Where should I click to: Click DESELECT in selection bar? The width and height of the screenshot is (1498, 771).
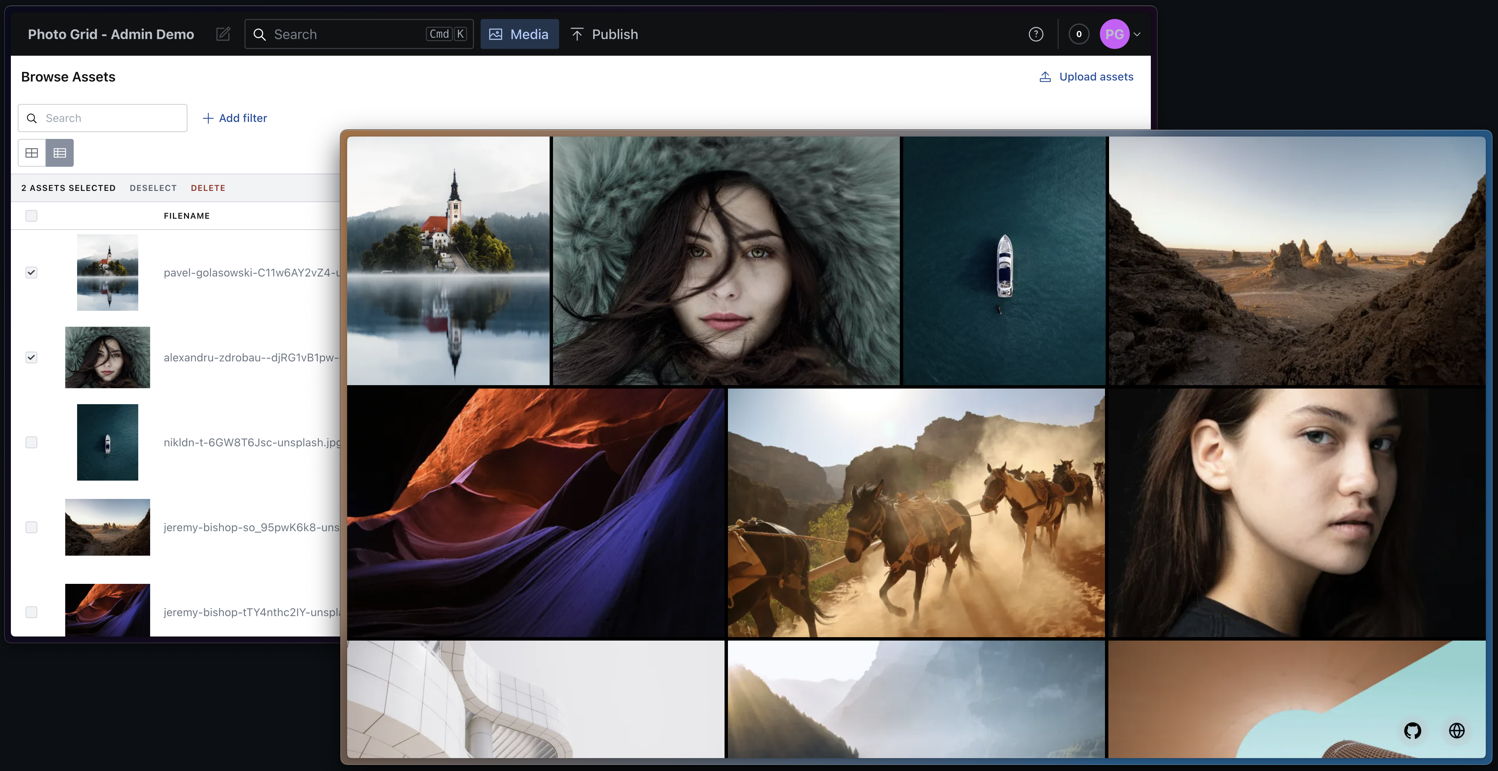pos(153,188)
